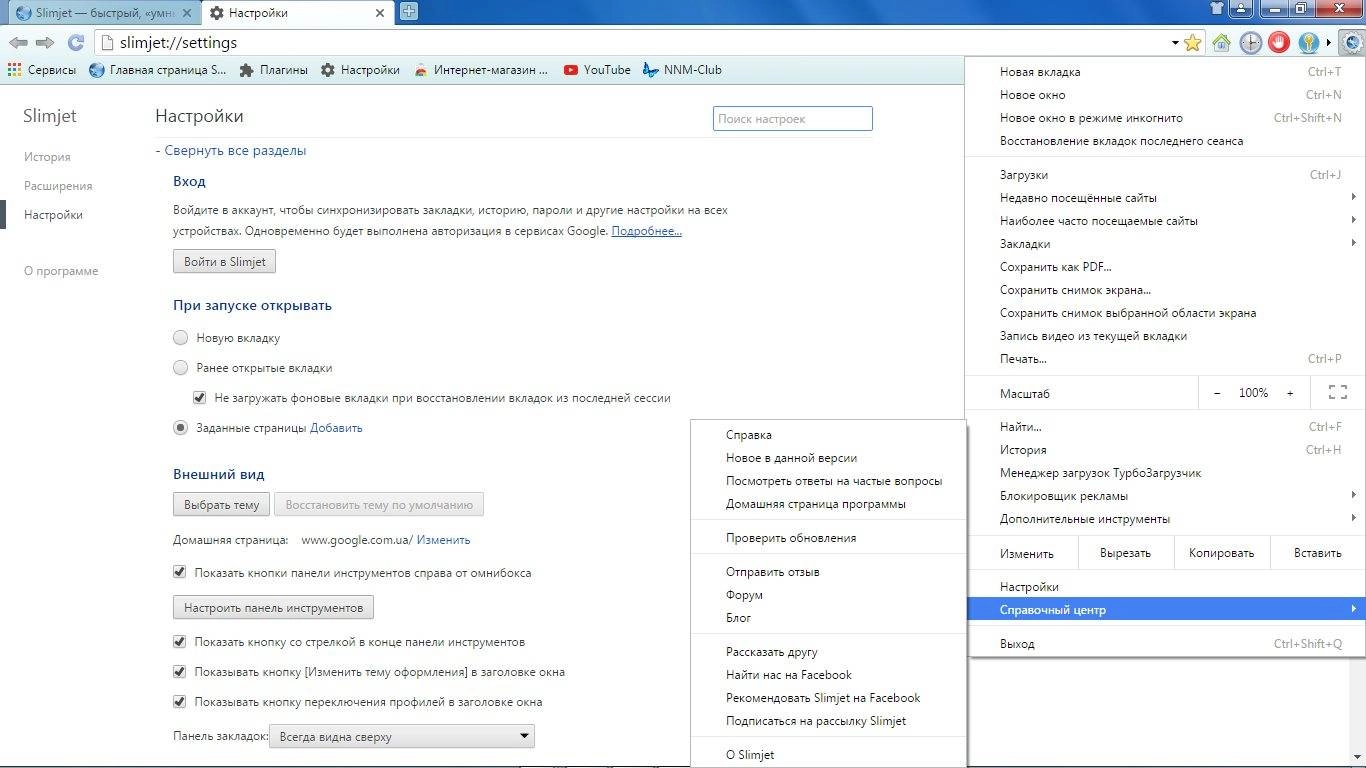Toggle Показывать кнопку переключения профилей checkbox
The width and height of the screenshot is (1366, 768).
pos(180,701)
